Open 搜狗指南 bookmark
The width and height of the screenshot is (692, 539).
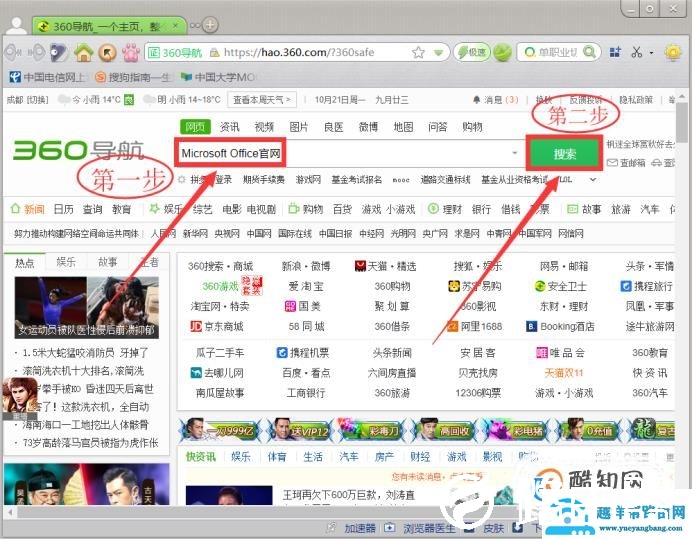coord(133,77)
